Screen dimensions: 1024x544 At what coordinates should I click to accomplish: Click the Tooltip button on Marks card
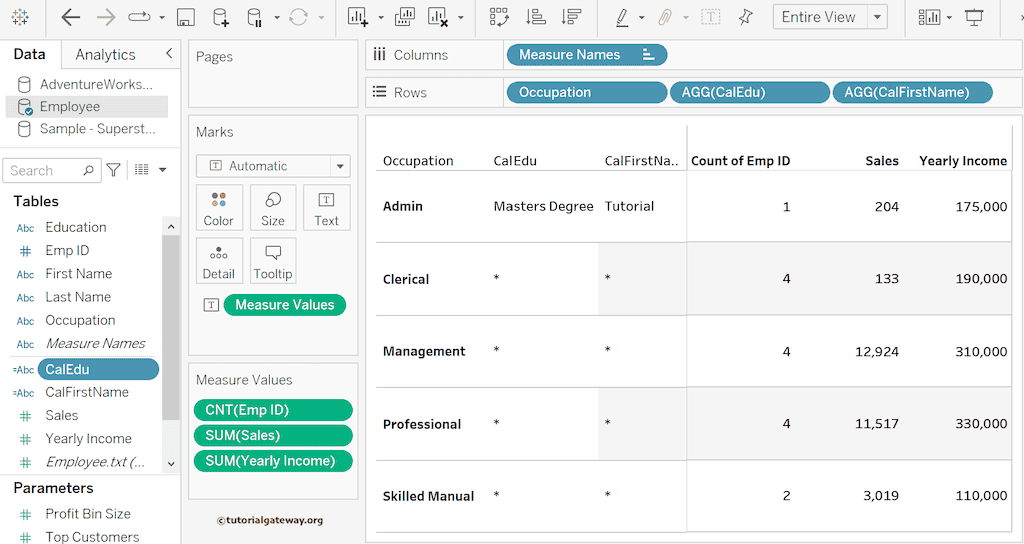coord(273,261)
